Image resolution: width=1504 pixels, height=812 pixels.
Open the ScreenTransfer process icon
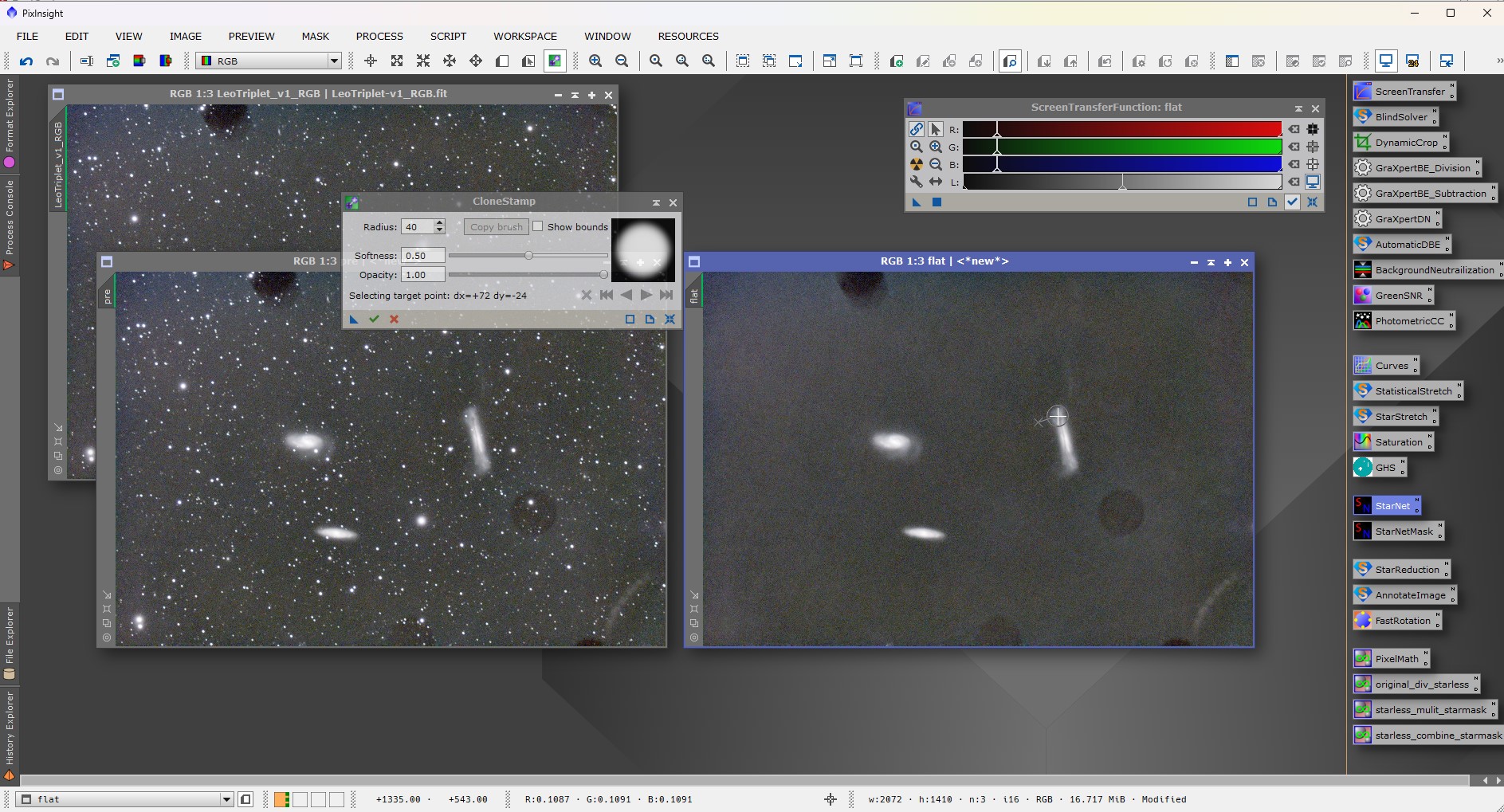click(x=1403, y=92)
